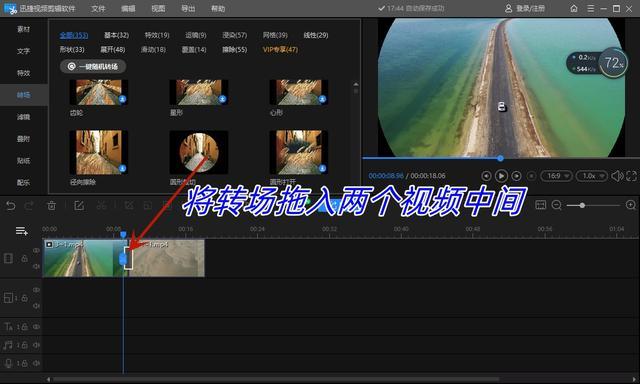
Task: Mute the voiceover track
Action: click(x=36, y=363)
